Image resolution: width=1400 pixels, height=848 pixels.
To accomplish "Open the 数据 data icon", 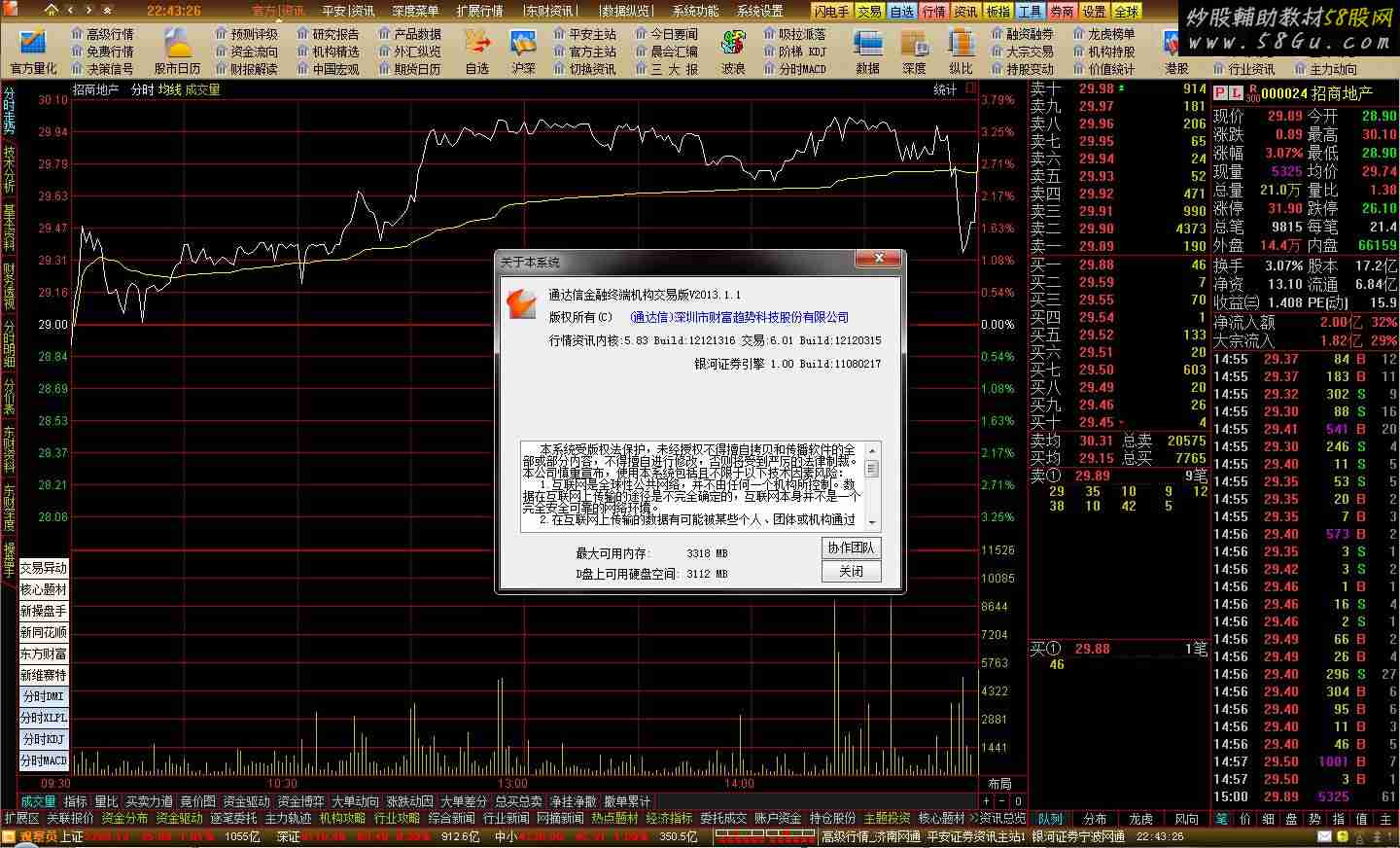I will coord(867,51).
